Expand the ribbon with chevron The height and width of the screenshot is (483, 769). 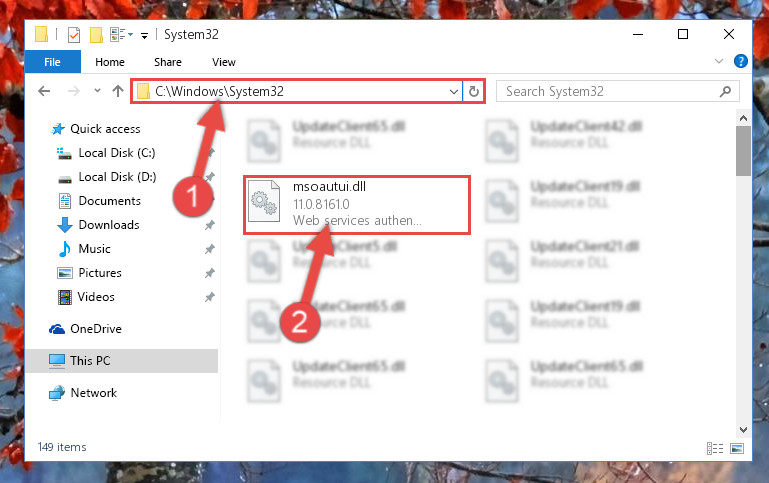(718, 61)
